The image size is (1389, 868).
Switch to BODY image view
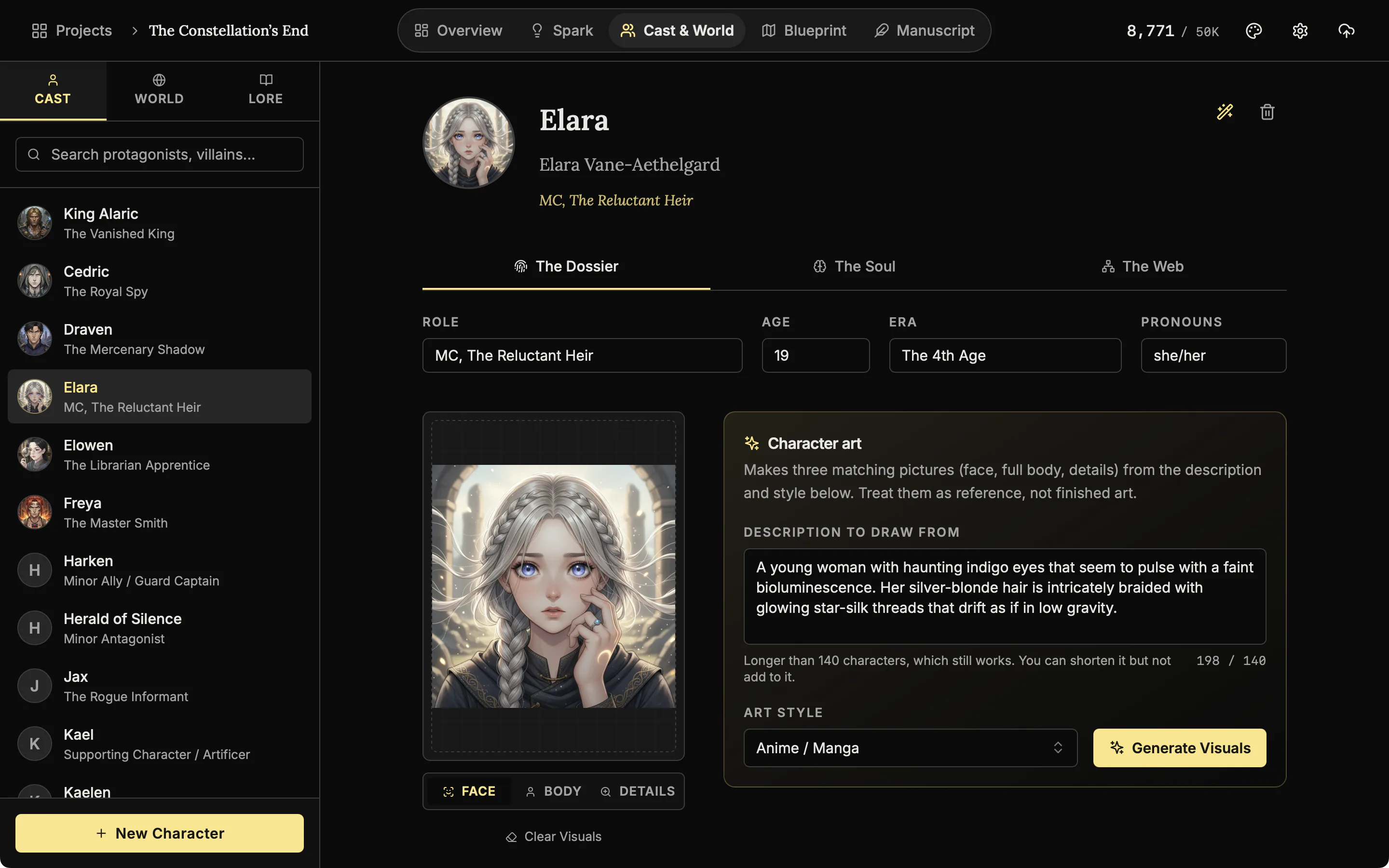click(553, 791)
